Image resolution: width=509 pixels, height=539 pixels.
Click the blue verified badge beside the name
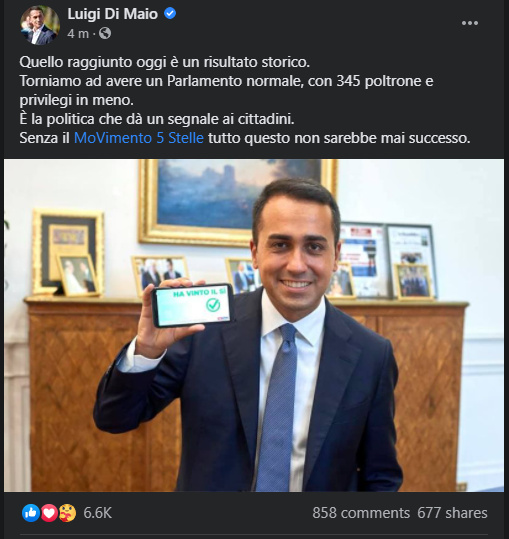(x=170, y=13)
